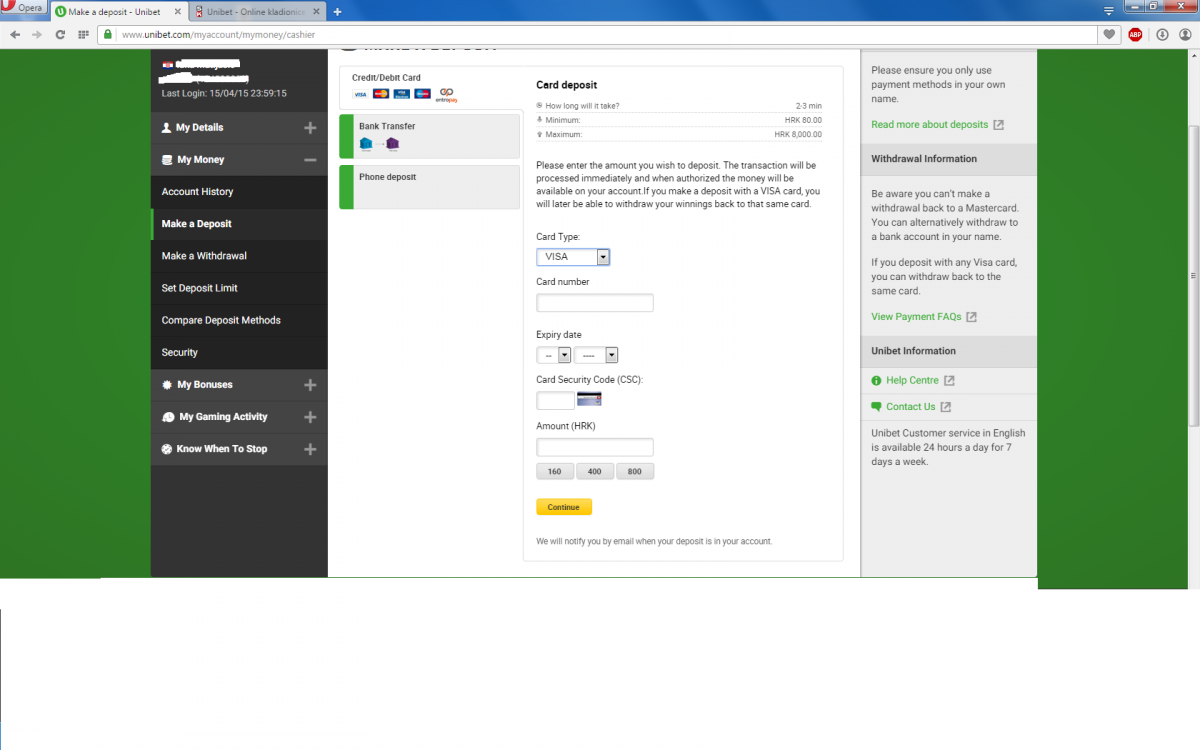
Task: Focus the Card number field
Action: point(595,303)
